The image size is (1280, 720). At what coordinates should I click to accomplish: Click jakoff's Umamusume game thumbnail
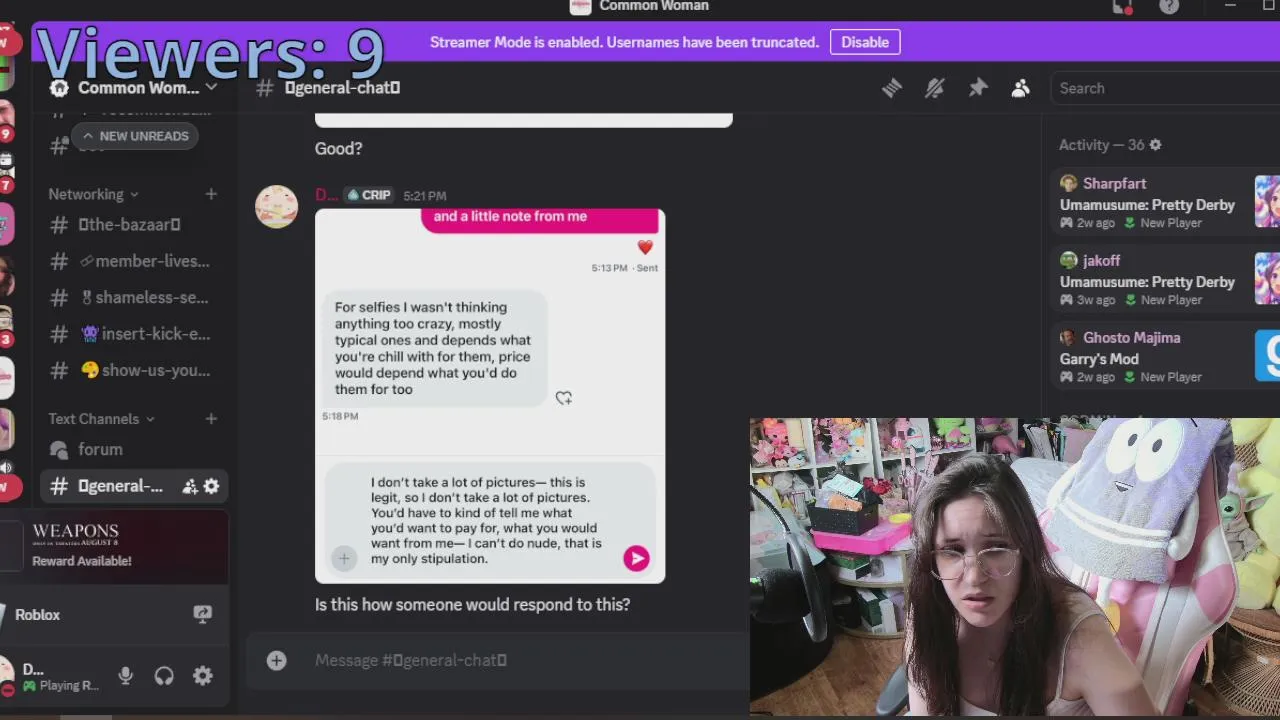click(1268, 279)
